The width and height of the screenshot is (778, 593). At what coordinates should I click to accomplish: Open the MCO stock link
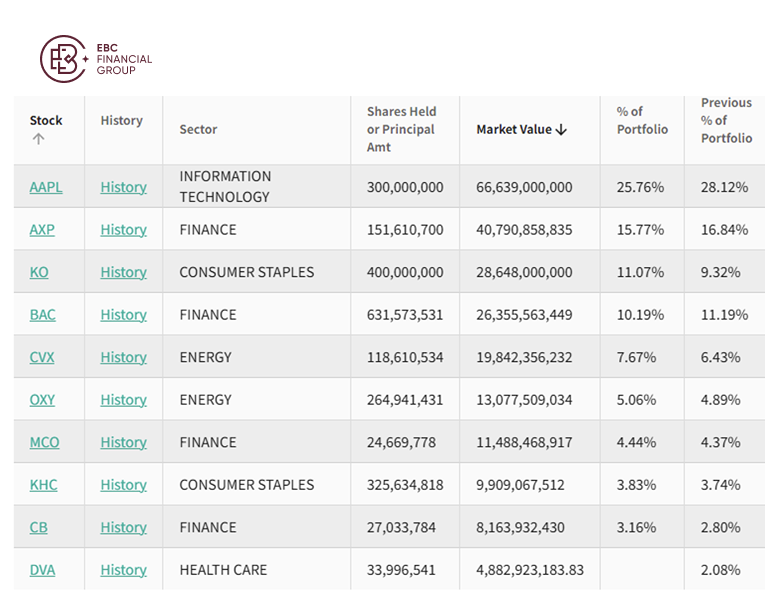[45, 443]
